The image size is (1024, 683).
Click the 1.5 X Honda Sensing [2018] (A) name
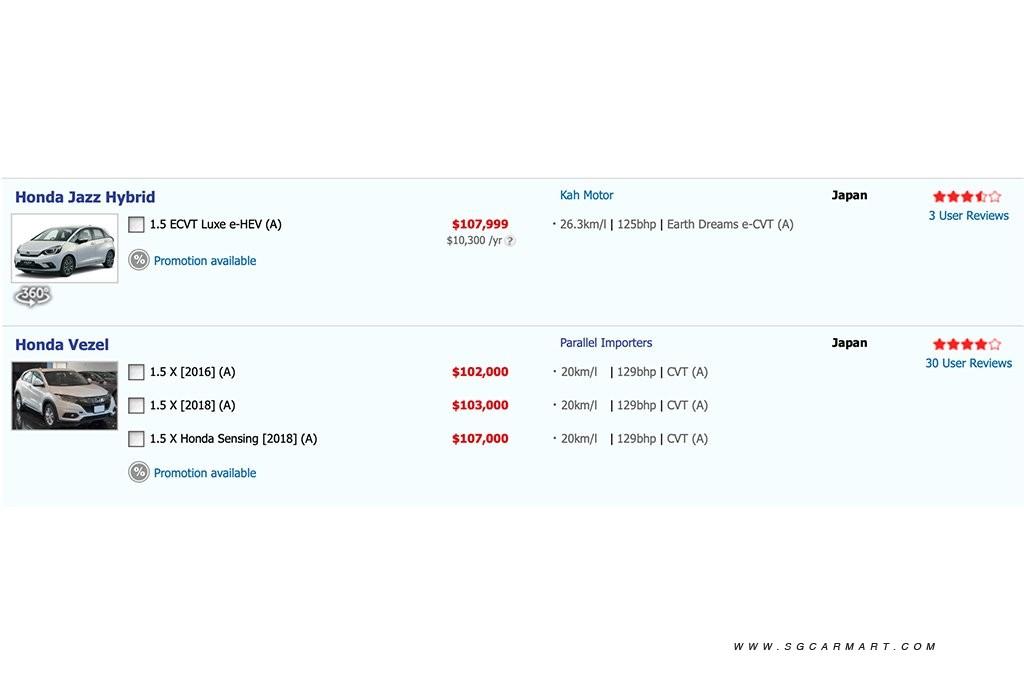[233, 438]
